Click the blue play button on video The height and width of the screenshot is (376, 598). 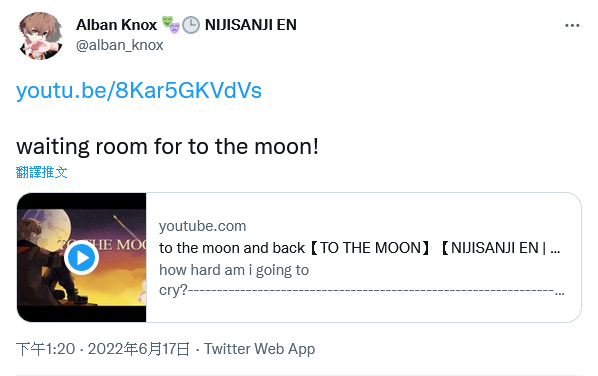tap(82, 258)
